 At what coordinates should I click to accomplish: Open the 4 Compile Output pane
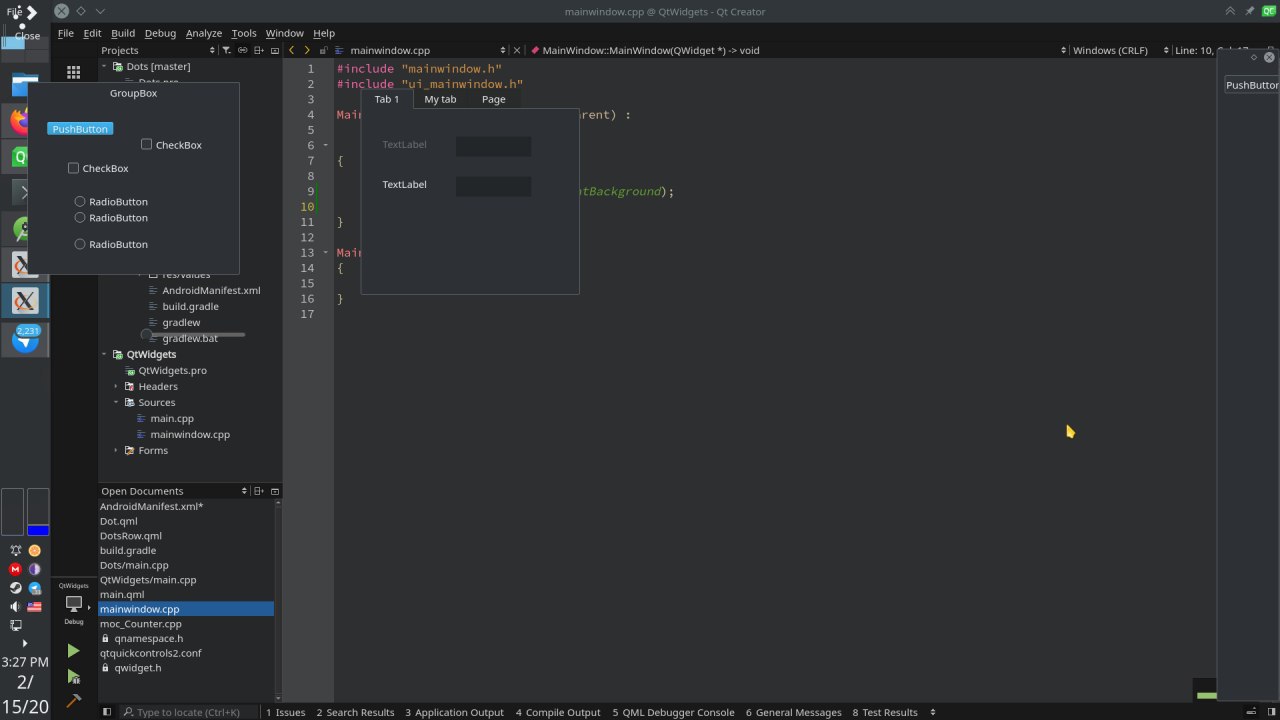[x=558, y=712]
